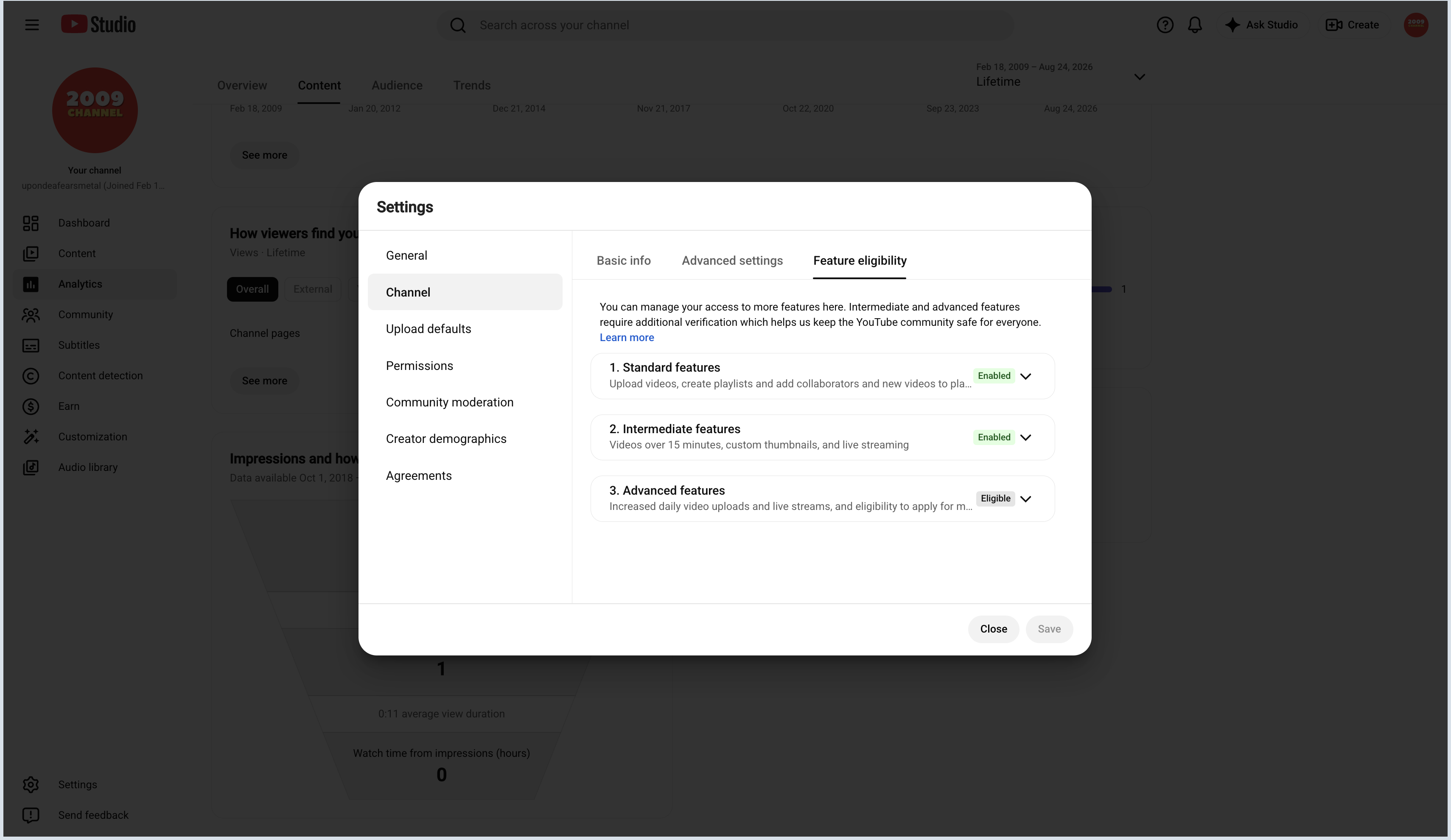Open Creator demographics settings
1451x840 pixels.
(x=465, y=439)
